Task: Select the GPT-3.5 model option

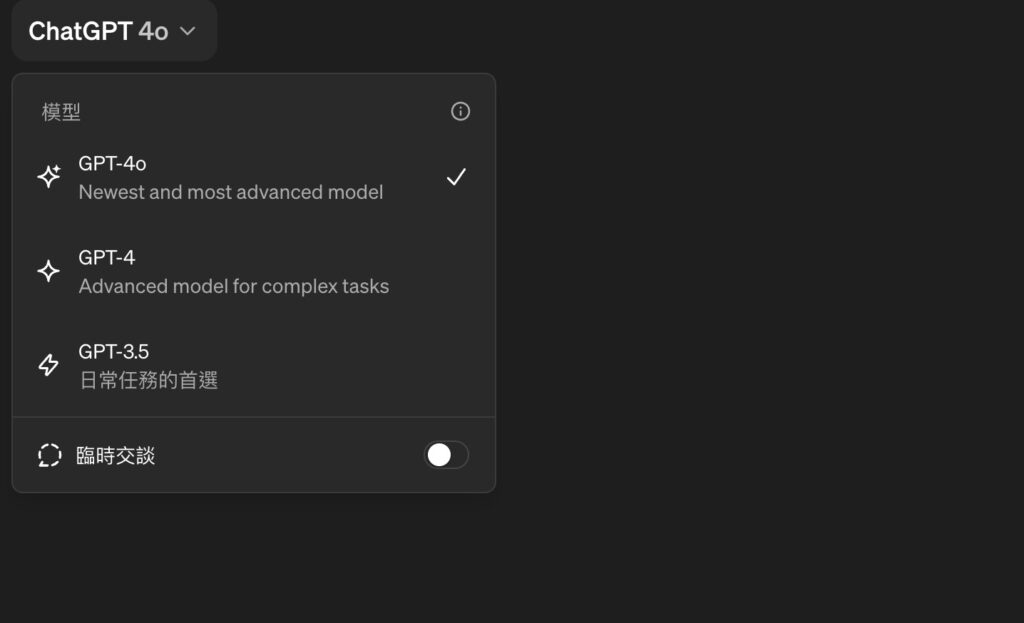Action: point(253,365)
